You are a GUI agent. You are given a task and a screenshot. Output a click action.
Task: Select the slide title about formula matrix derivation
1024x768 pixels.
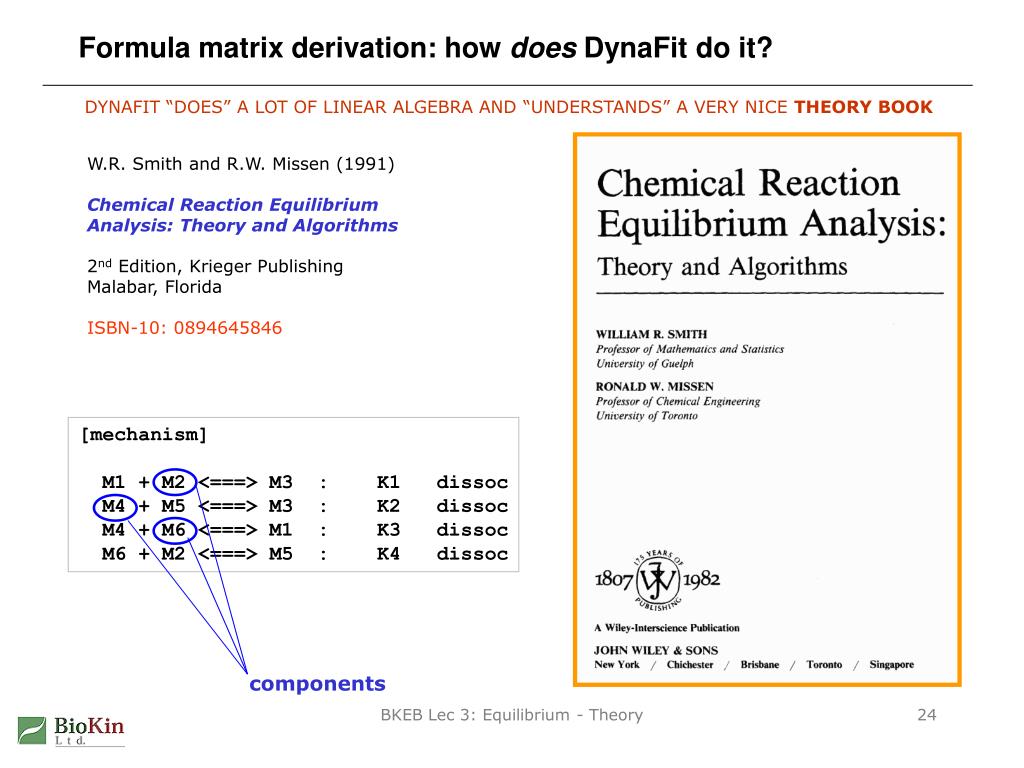click(x=425, y=48)
